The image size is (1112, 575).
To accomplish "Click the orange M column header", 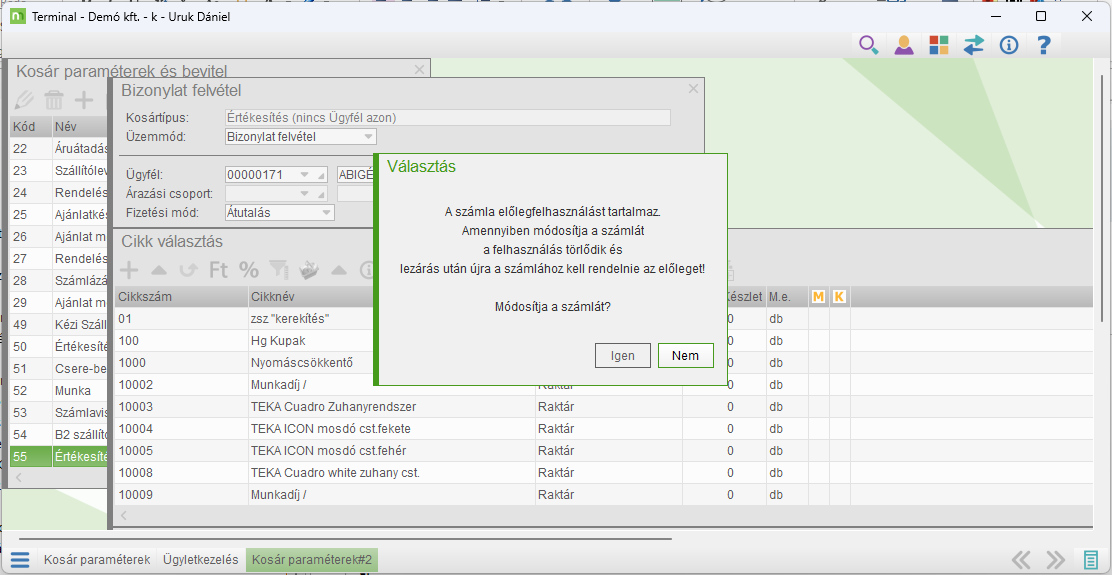I will pyautogui.click(x=818, y=296).
